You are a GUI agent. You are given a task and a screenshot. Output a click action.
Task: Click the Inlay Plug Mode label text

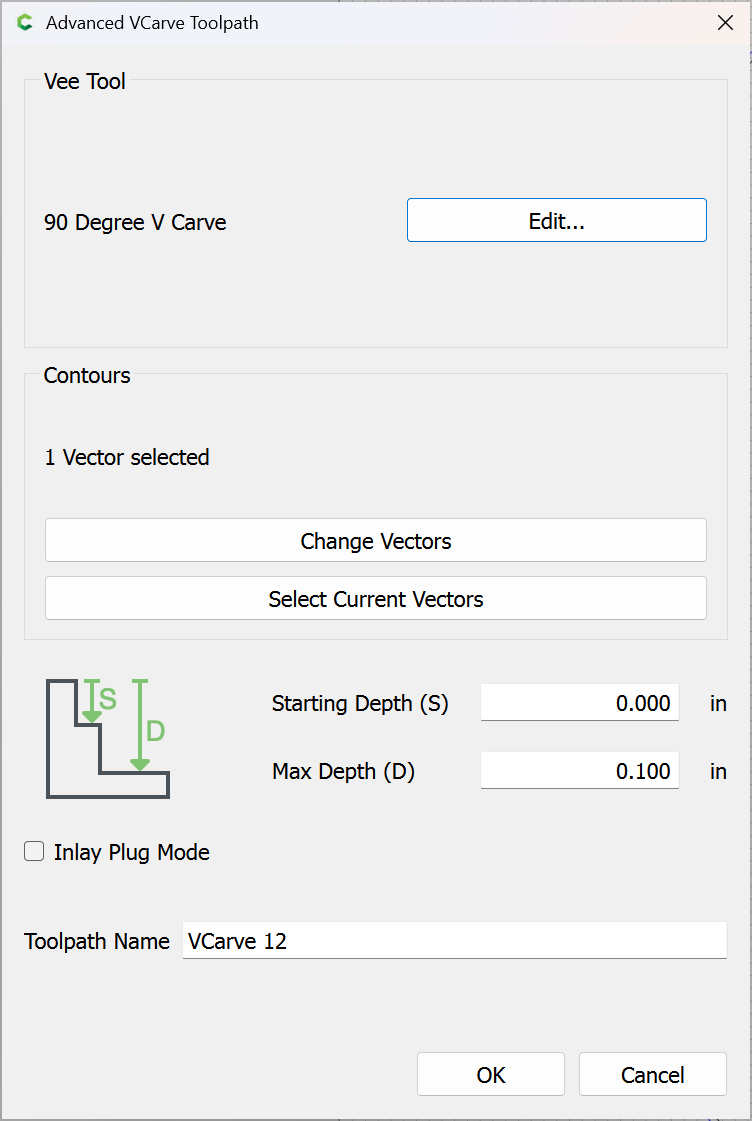point(131,853)
